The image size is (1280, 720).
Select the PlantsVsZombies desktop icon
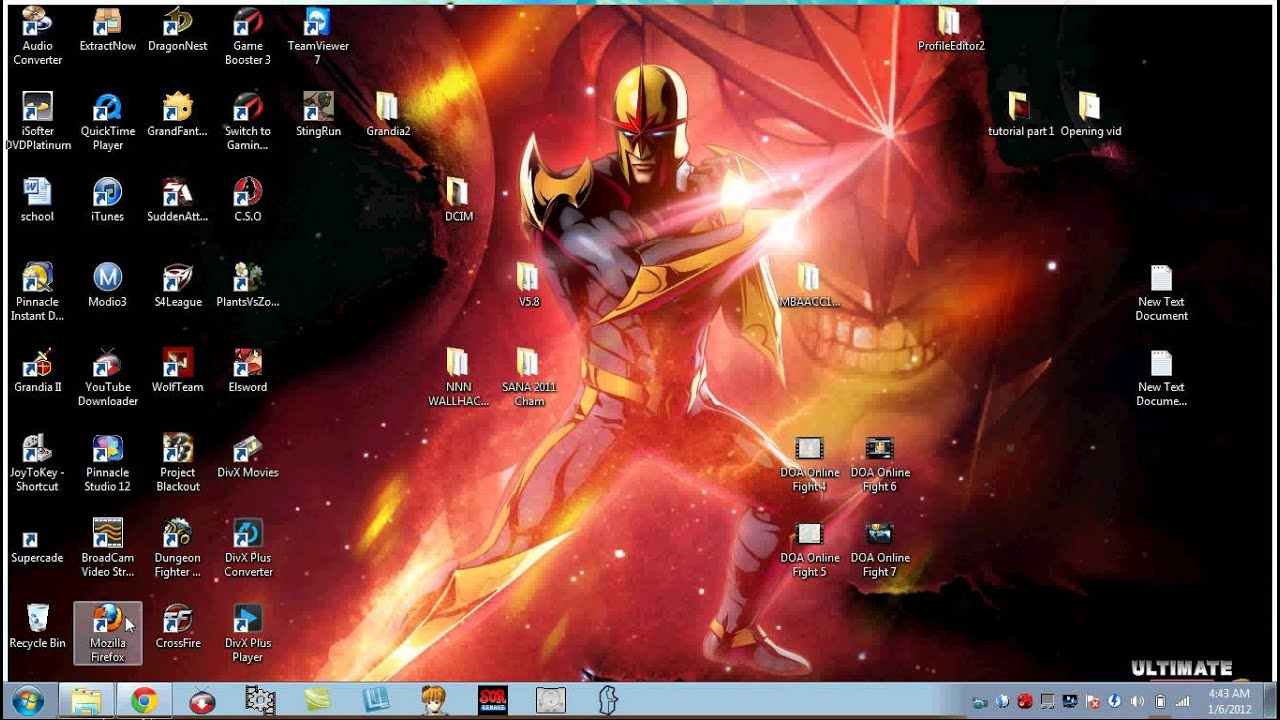coord(248,284)
